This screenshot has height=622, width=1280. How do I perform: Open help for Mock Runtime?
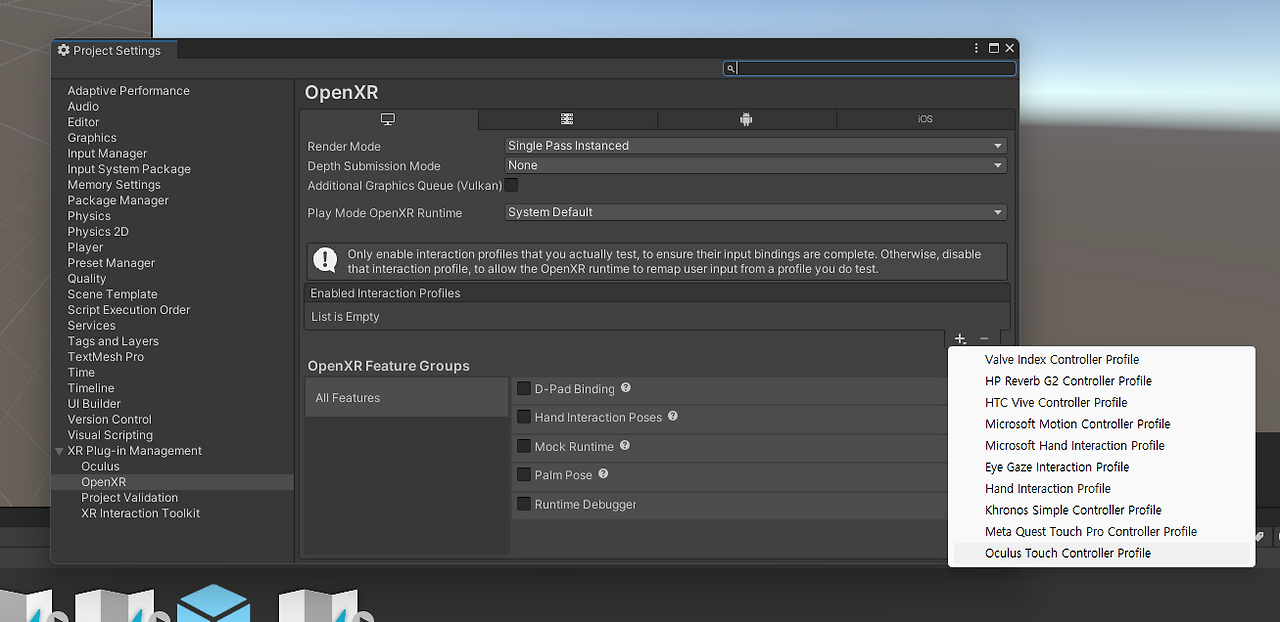point(625,445)
